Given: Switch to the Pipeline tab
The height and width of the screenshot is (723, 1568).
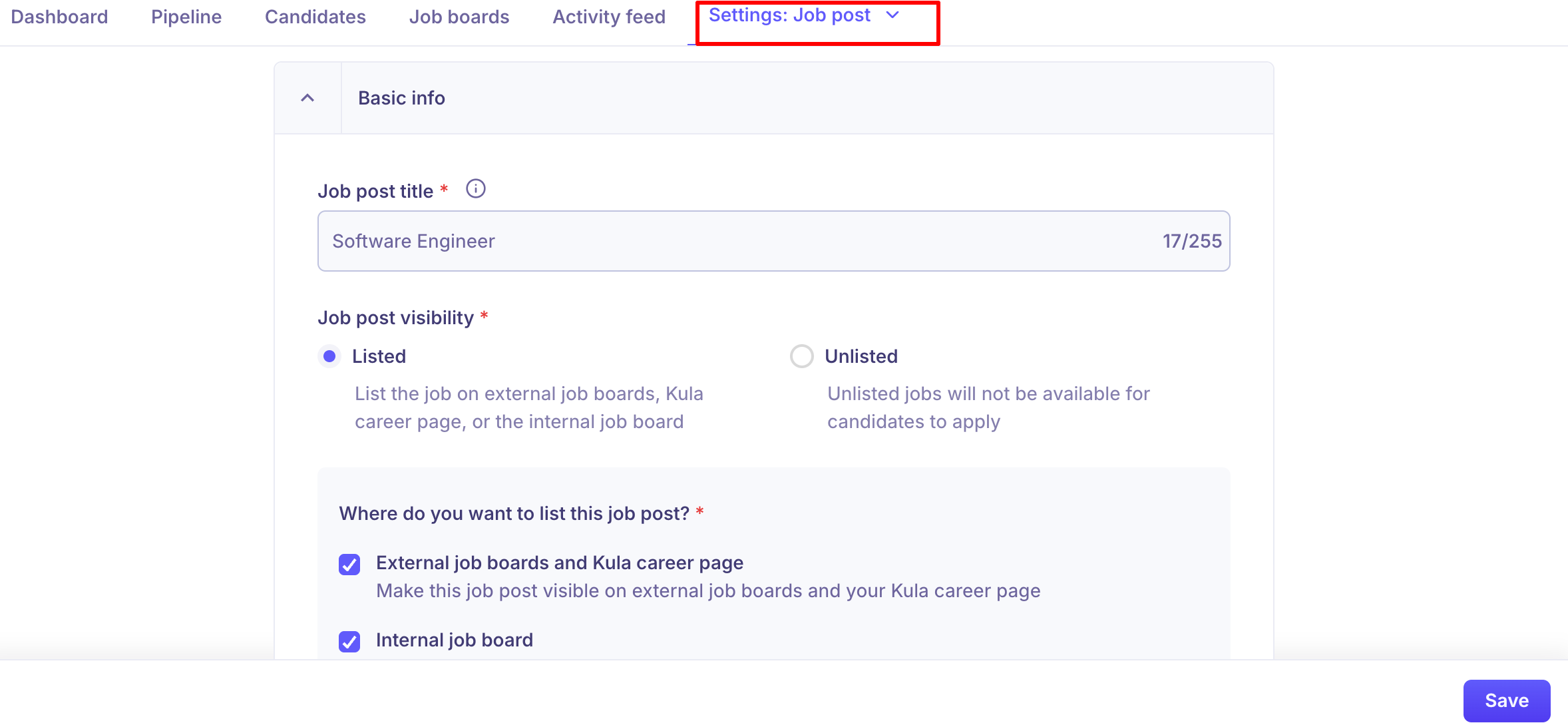Looking at the screenshot, I should pos(186,17).
